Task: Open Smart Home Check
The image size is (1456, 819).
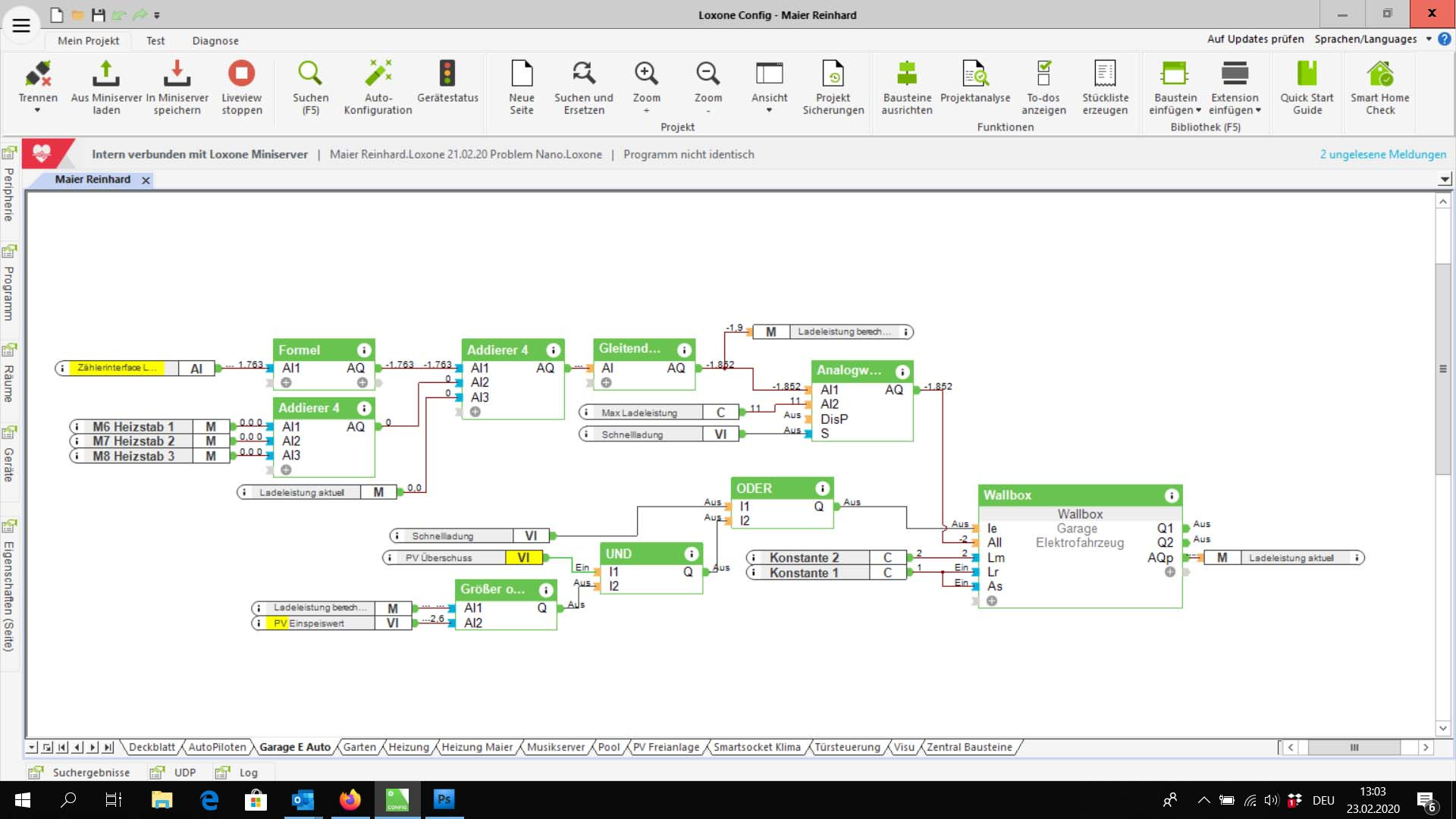Action: coord(1379,74)
